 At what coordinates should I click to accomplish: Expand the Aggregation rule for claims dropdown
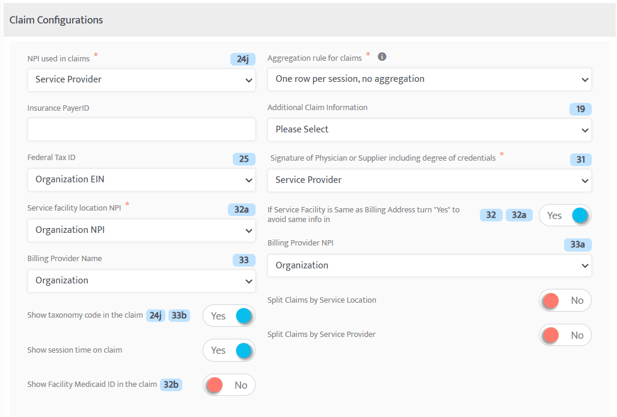click(429, 79)
